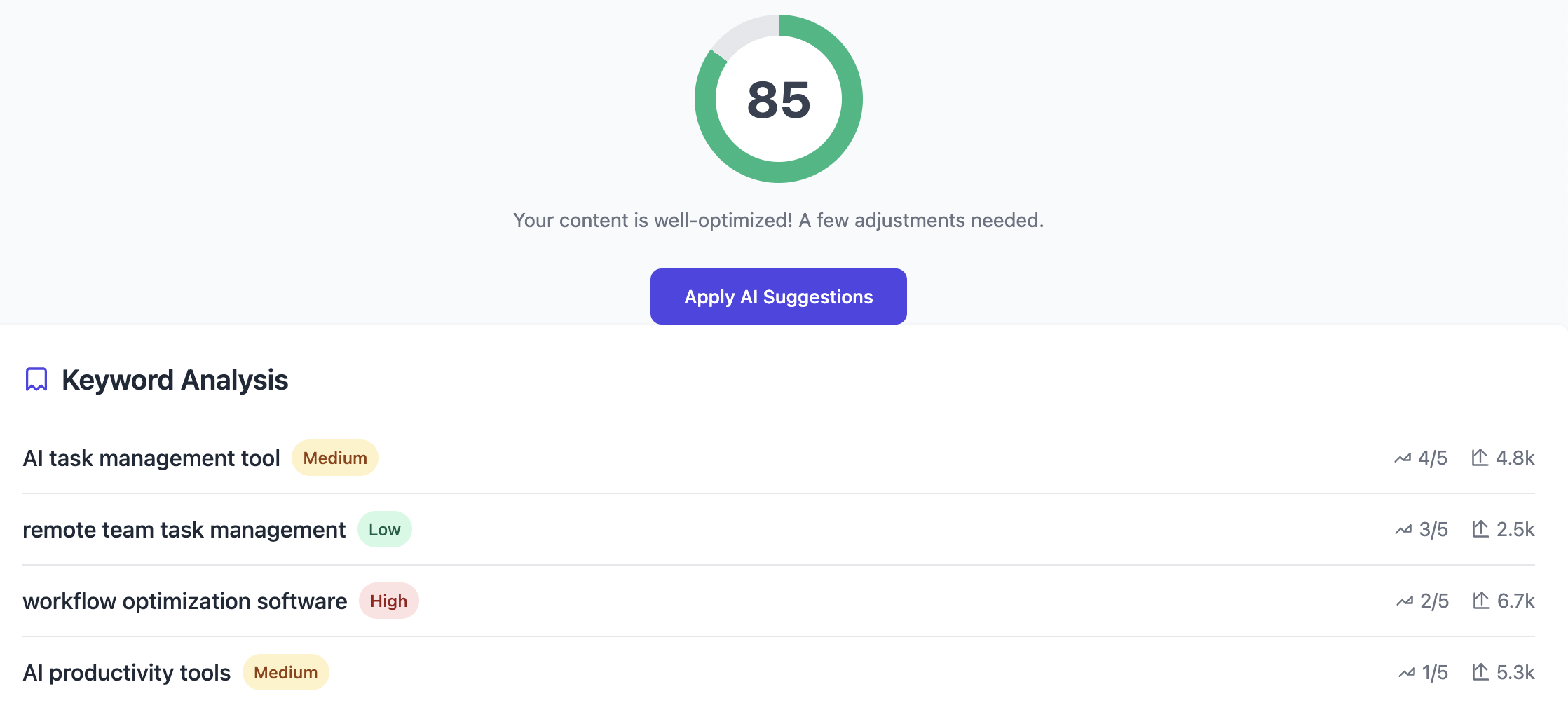This screenshot has height=703, width=1568.
Task: Click the volume icon beside 4.8k
Action: click(1480, 458)
